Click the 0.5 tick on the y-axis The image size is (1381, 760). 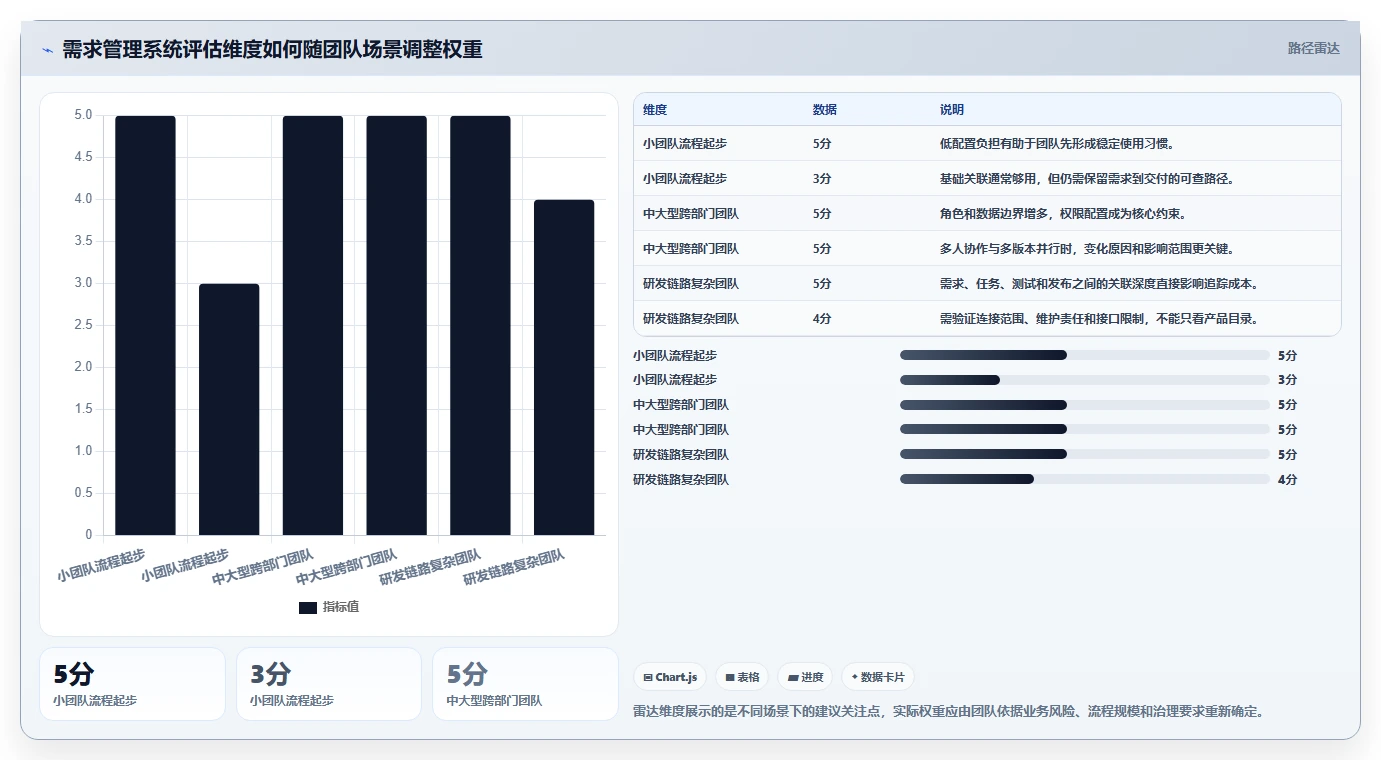coord(83,493)
